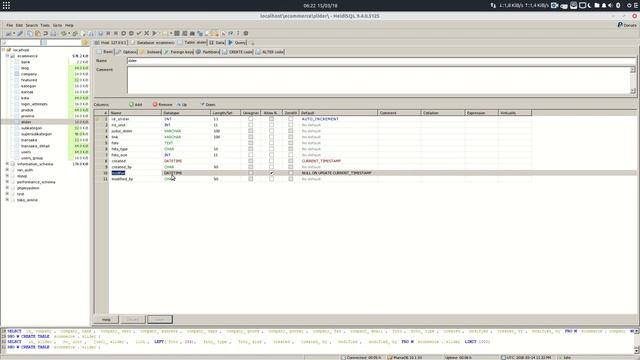This screenshot has height=360, width=640.
Task: Click the refresh toolbar icon
Action: (x=63, y=33)
